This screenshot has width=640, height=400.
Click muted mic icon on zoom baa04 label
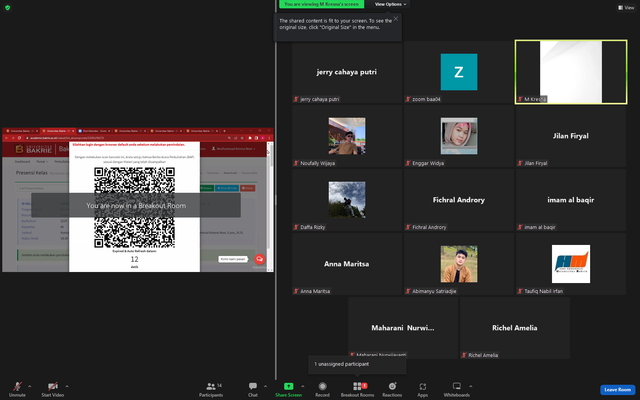pyautogui.click(x=408, y=99)
